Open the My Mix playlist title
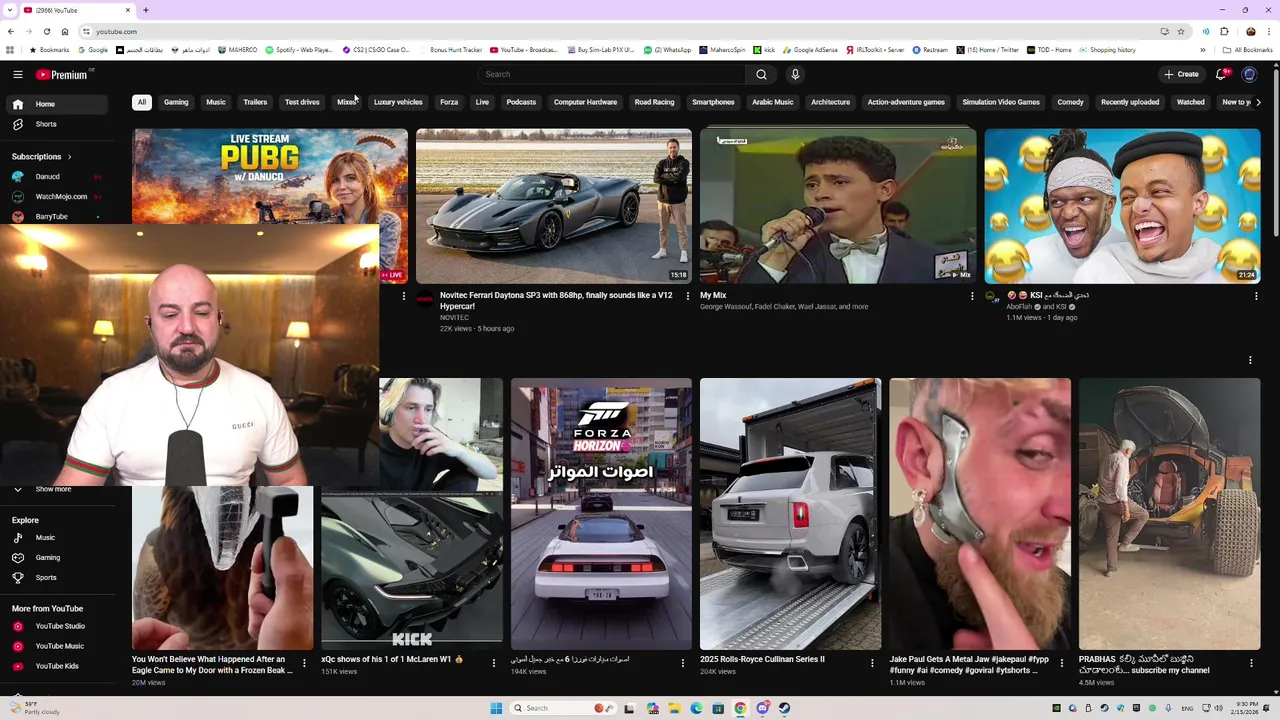Screen dimensions: 1280x720 (713, 296)
